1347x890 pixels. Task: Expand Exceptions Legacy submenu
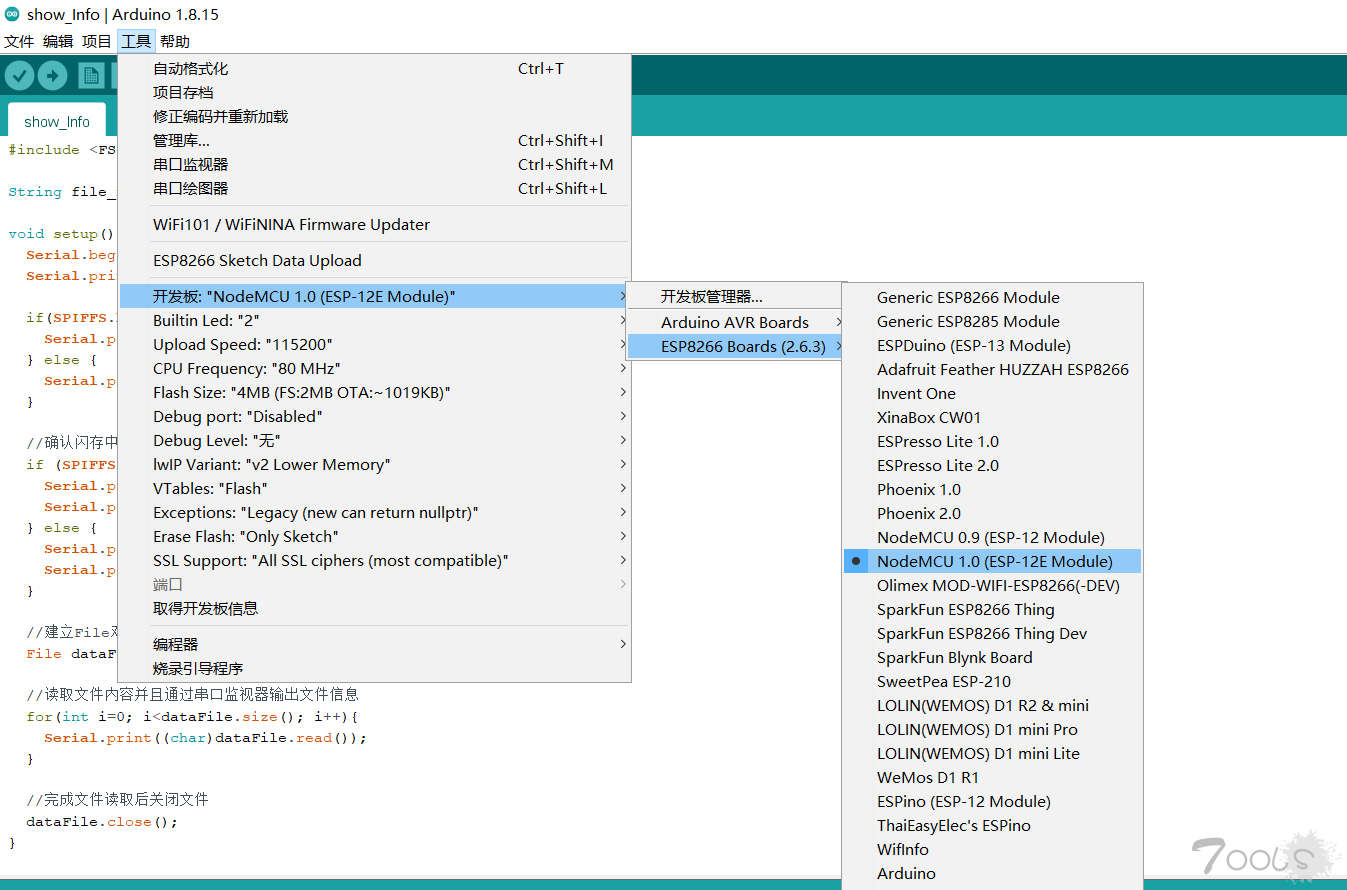pyautogui.click(x=374, y=513)
